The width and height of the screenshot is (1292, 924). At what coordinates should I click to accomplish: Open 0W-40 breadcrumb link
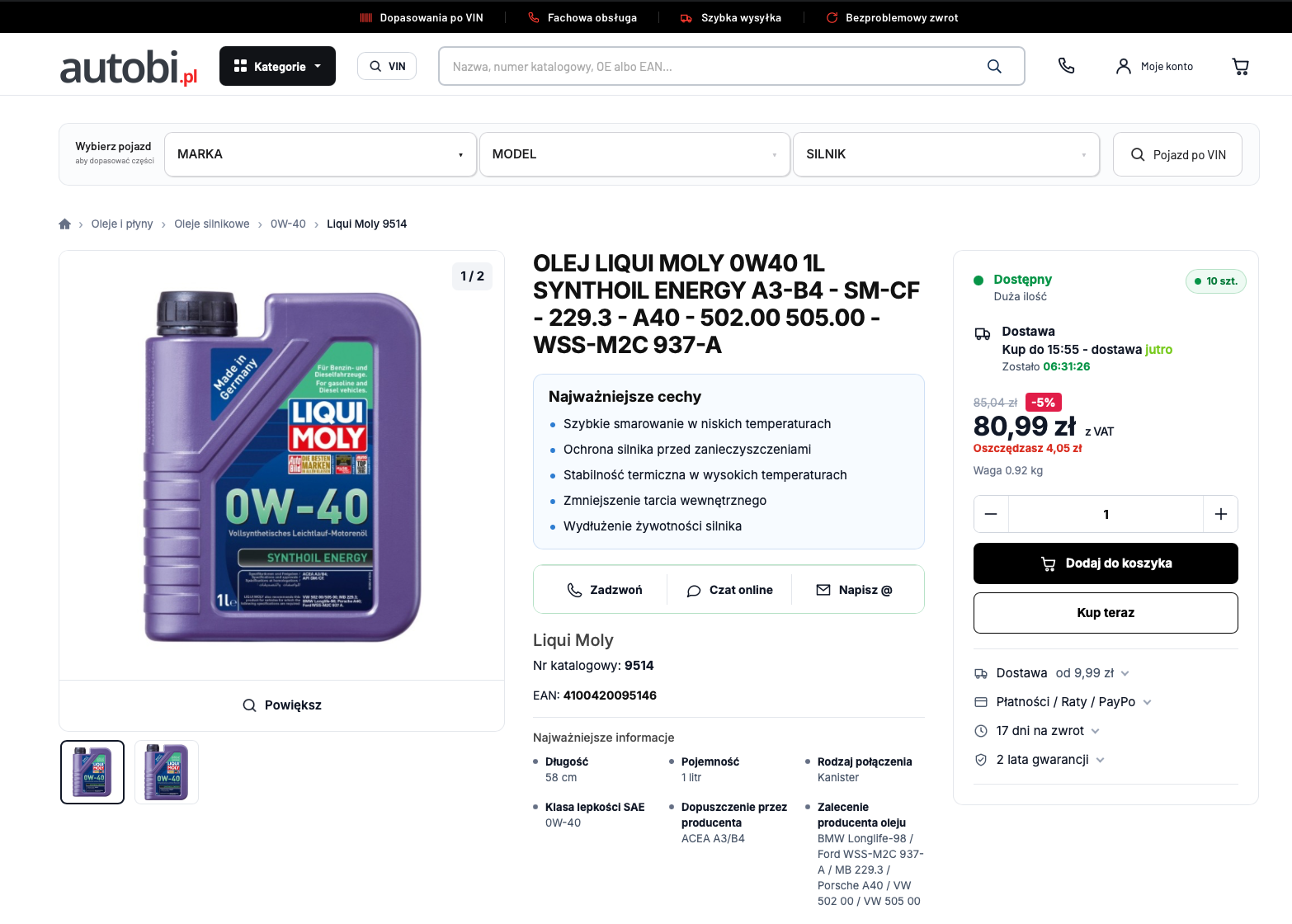pos(288,224)
